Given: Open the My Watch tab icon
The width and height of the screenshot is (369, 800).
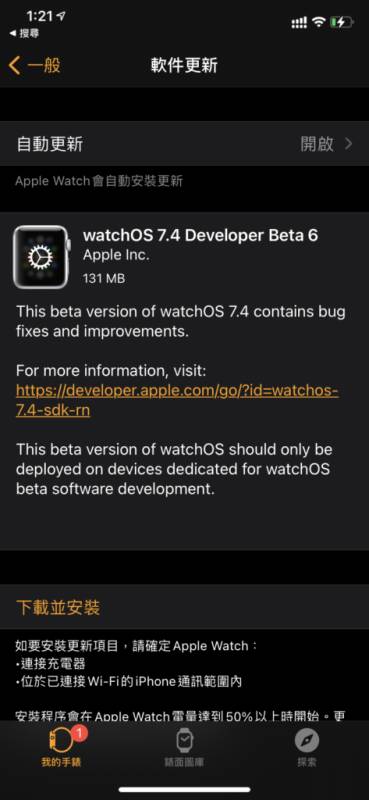Looking at the screenshot, I should point(61,739).
